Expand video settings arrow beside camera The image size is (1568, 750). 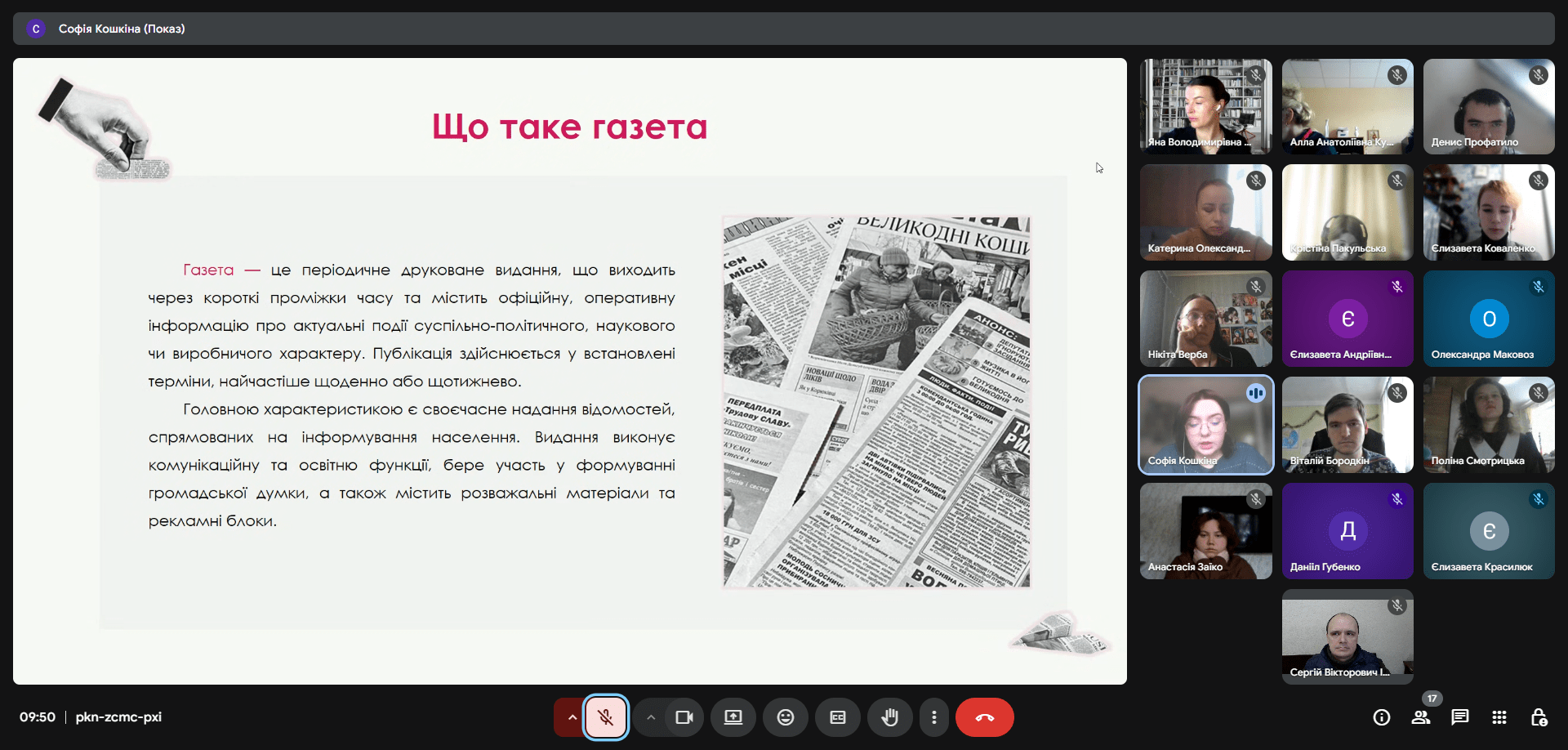tap(650, 717)
